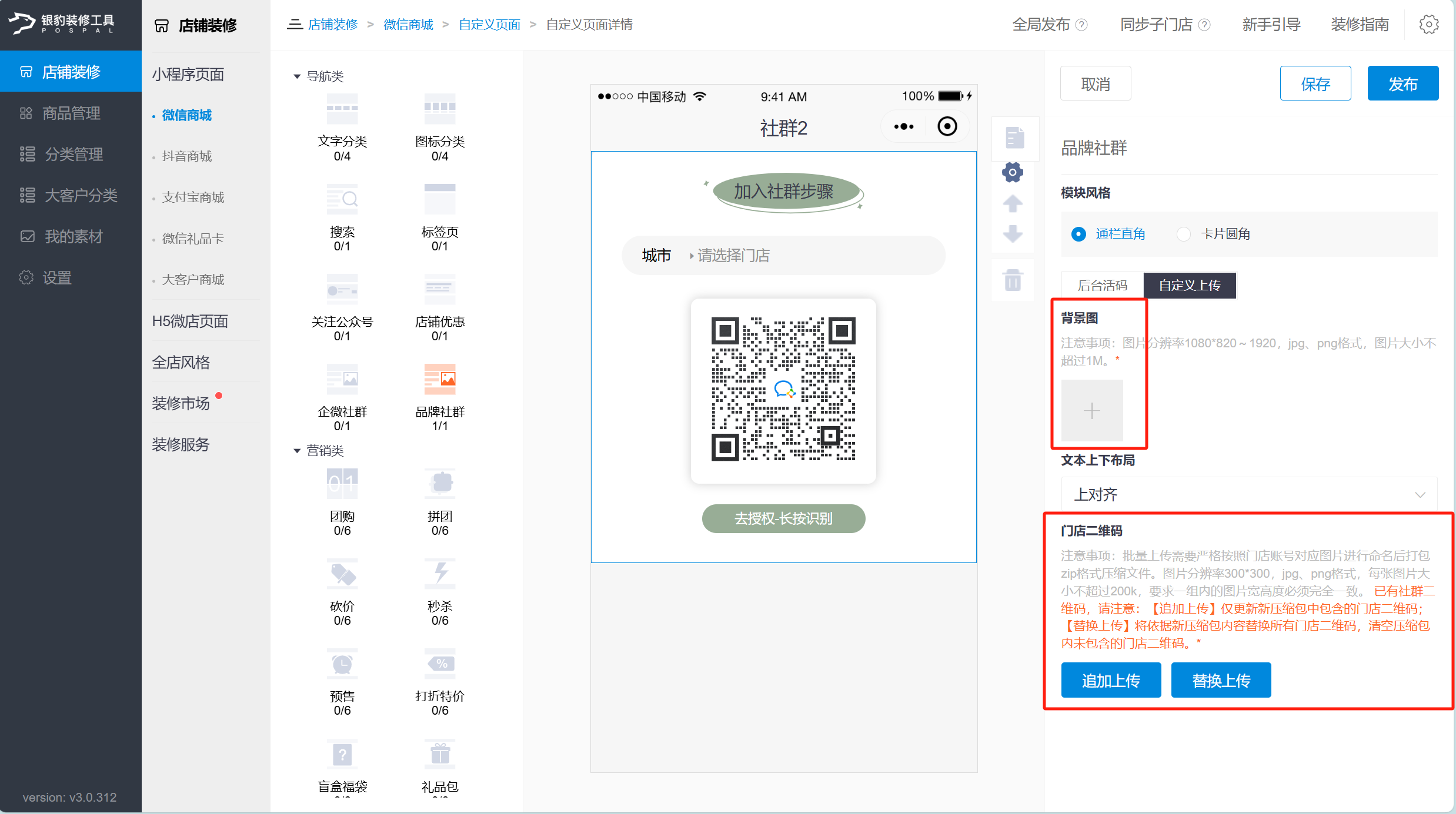Add the 打折特价 component
Screen dimensions: 1456x814
(440, 664)
